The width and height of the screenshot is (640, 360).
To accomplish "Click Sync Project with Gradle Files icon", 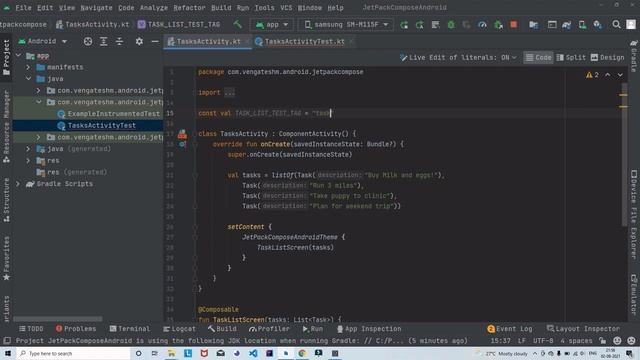I will [567, 25].
